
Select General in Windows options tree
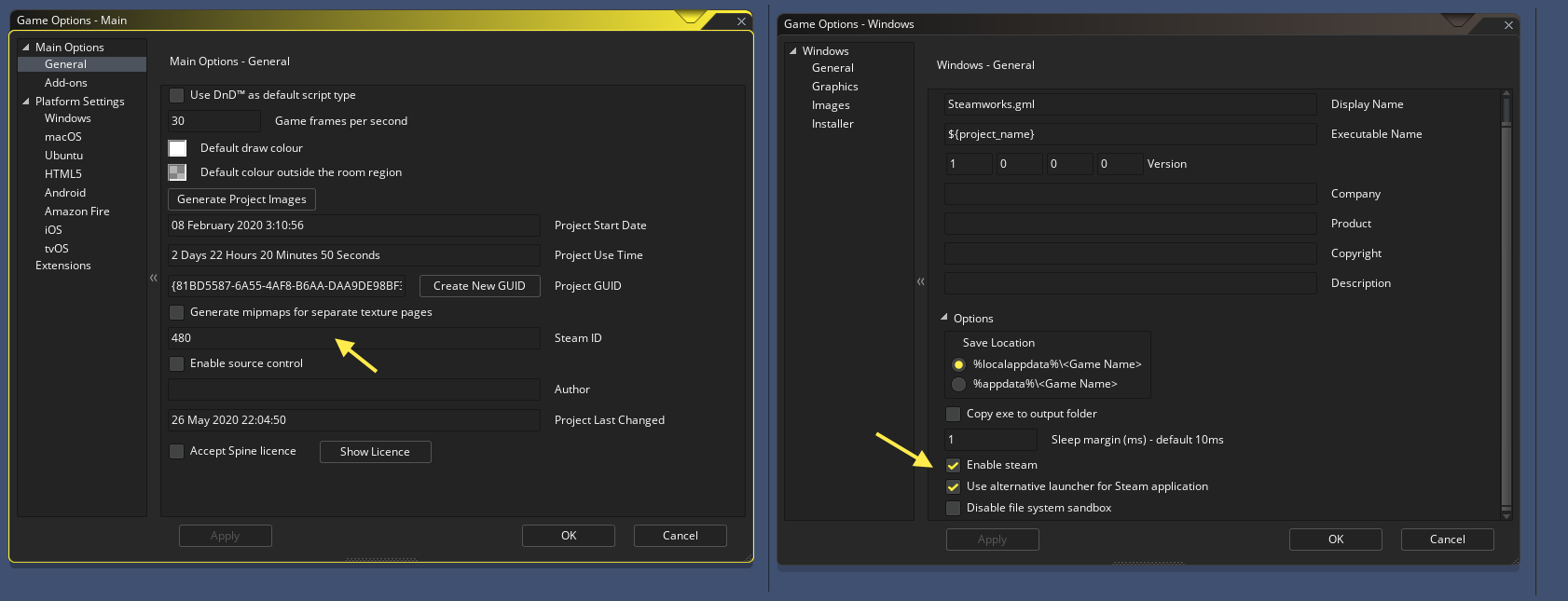pos(832,68)
